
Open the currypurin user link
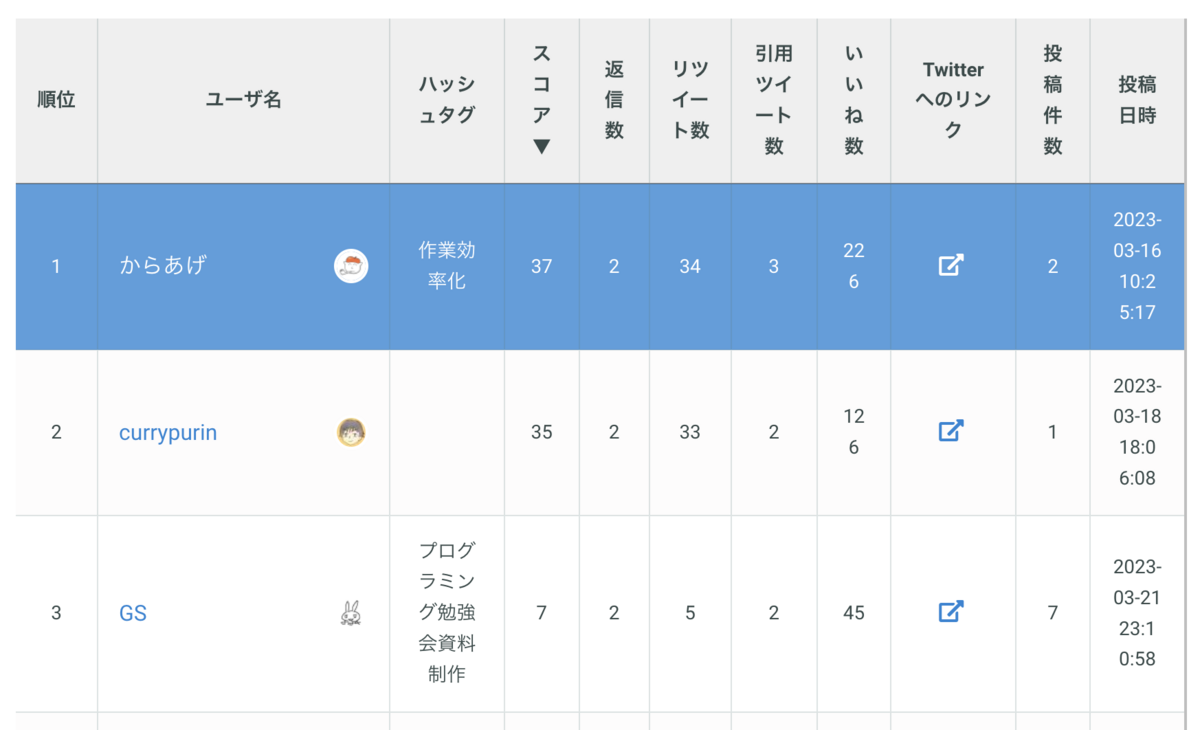[168, 432]
